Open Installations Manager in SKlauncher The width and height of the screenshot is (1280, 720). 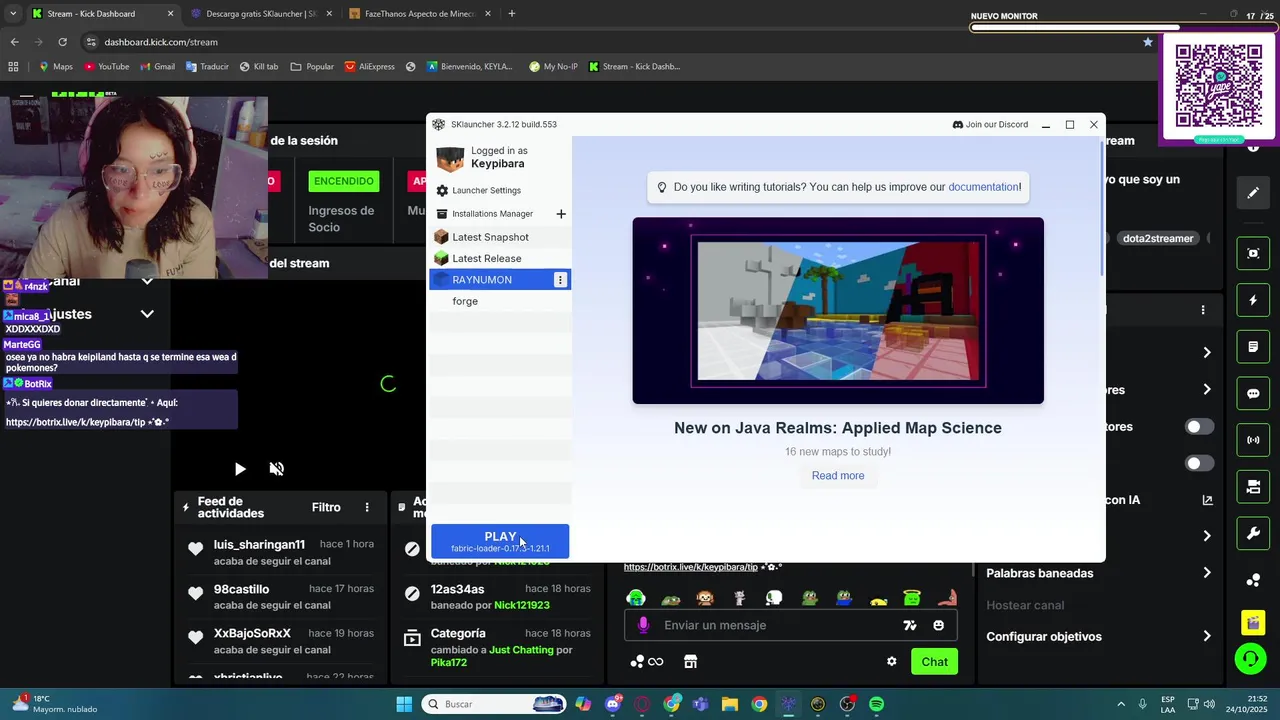[x=492, y=214]
